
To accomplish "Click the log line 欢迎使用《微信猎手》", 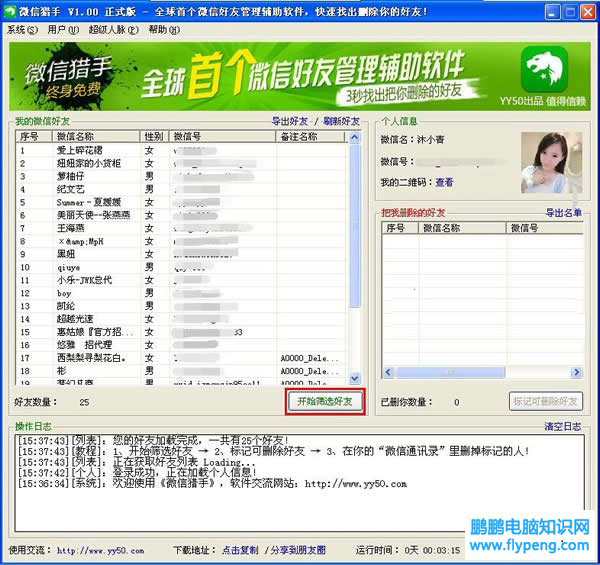I will click(x=212, y=484).
